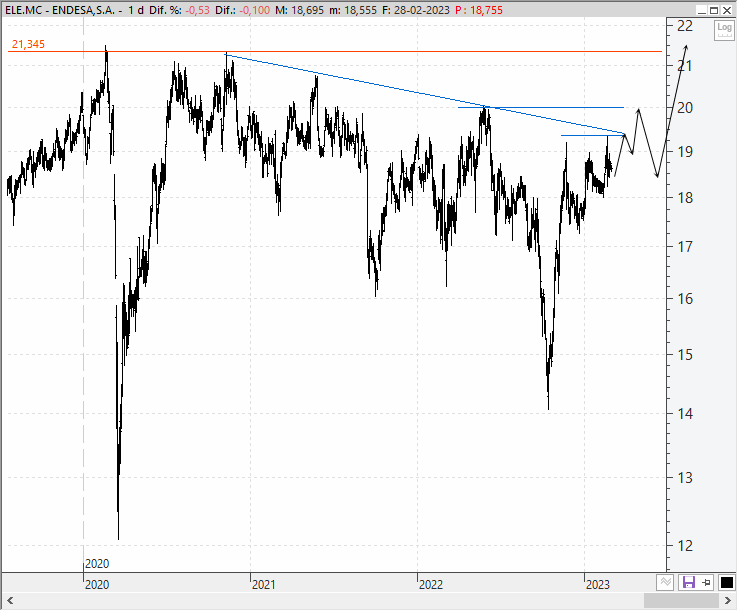Click the '1 d' timeframe label
Viewport: 738px width, 611px height.
click(136, 10)
